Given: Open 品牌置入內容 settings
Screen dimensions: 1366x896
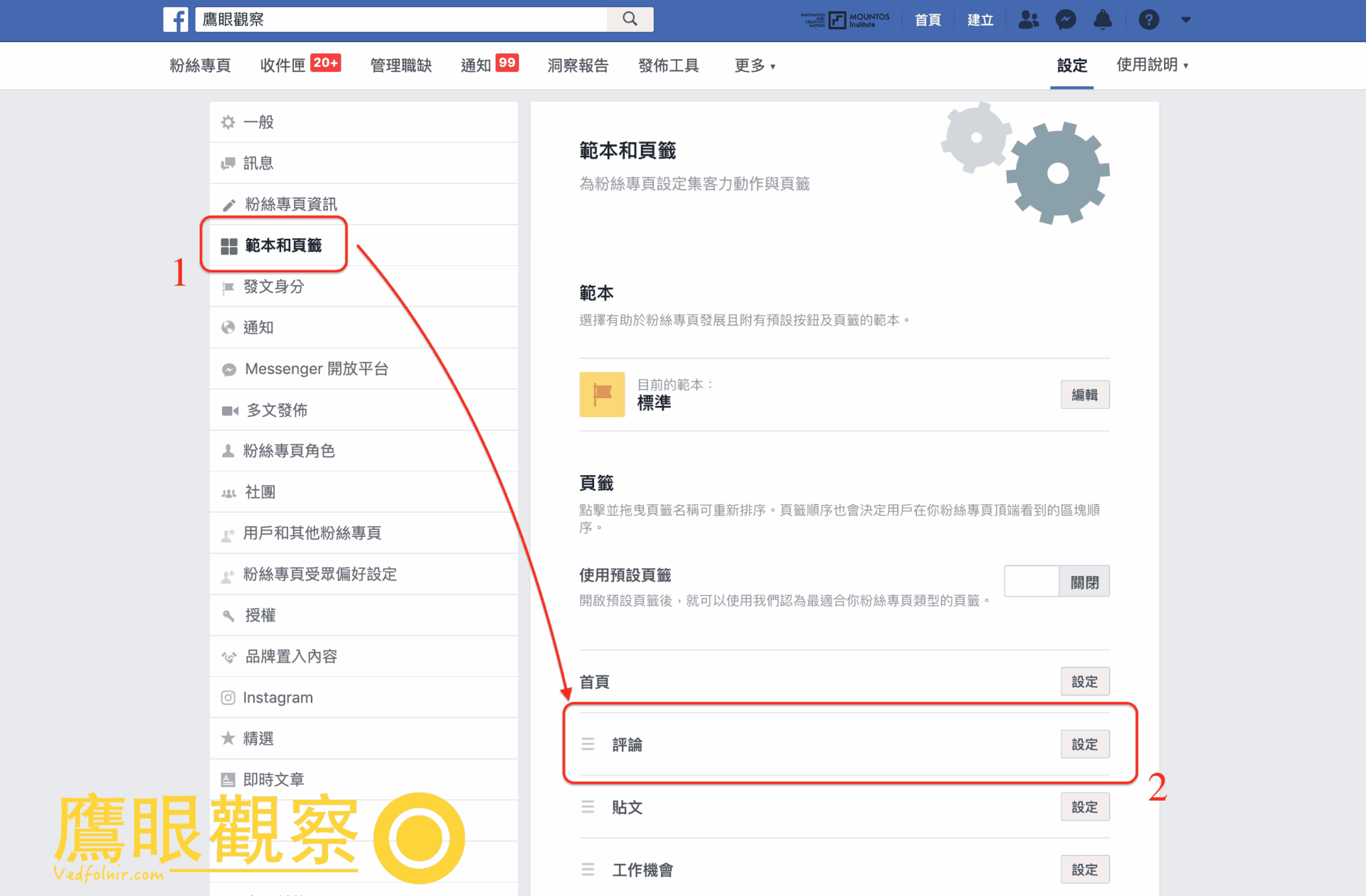Looking at the screenshot, I should click(364, 656).
